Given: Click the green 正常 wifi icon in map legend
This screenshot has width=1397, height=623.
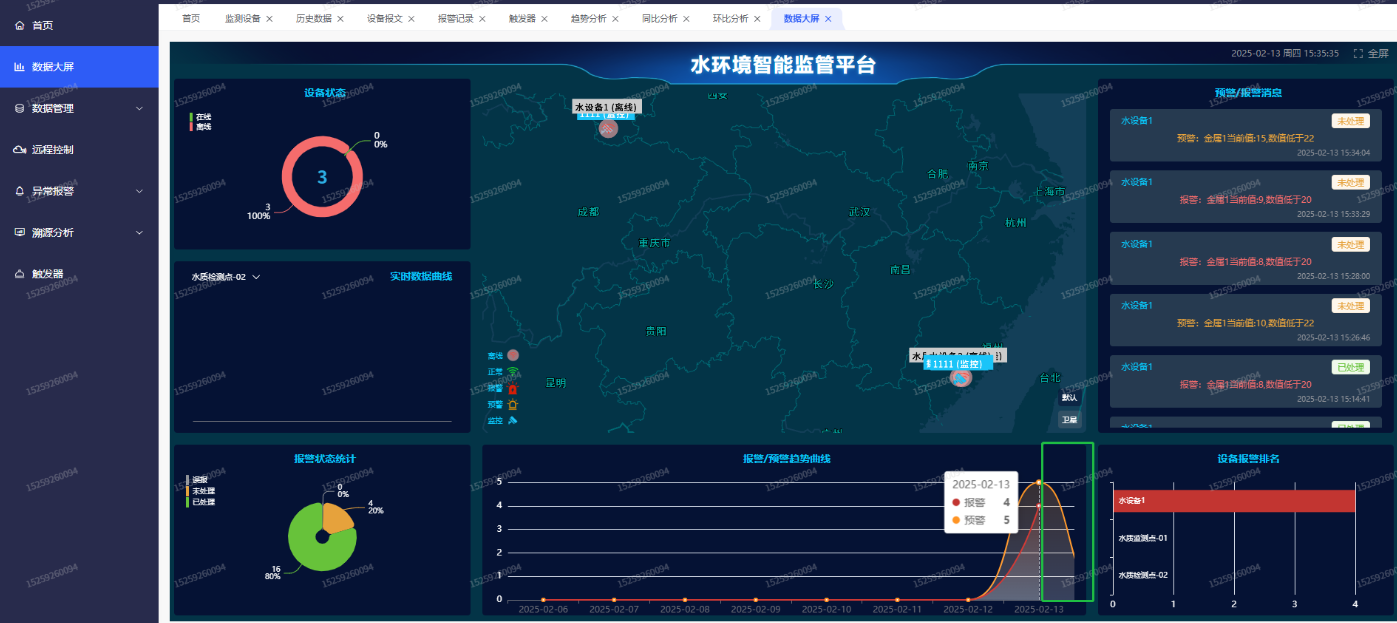Looking at the screenshot, I should (x=513, y=372).
